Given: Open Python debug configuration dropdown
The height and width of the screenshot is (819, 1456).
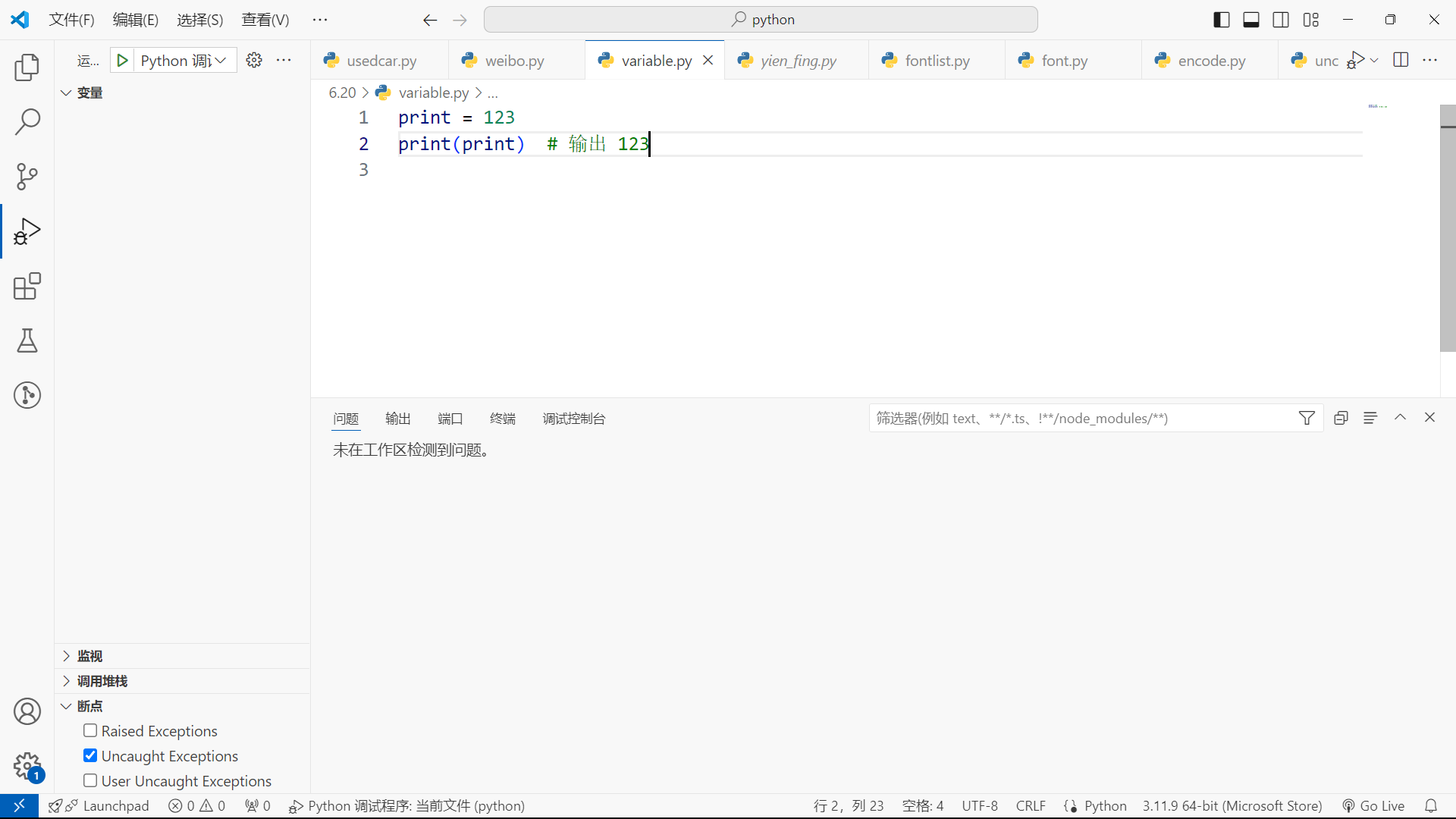Looking at the screenshot, I should click(184, 60).
